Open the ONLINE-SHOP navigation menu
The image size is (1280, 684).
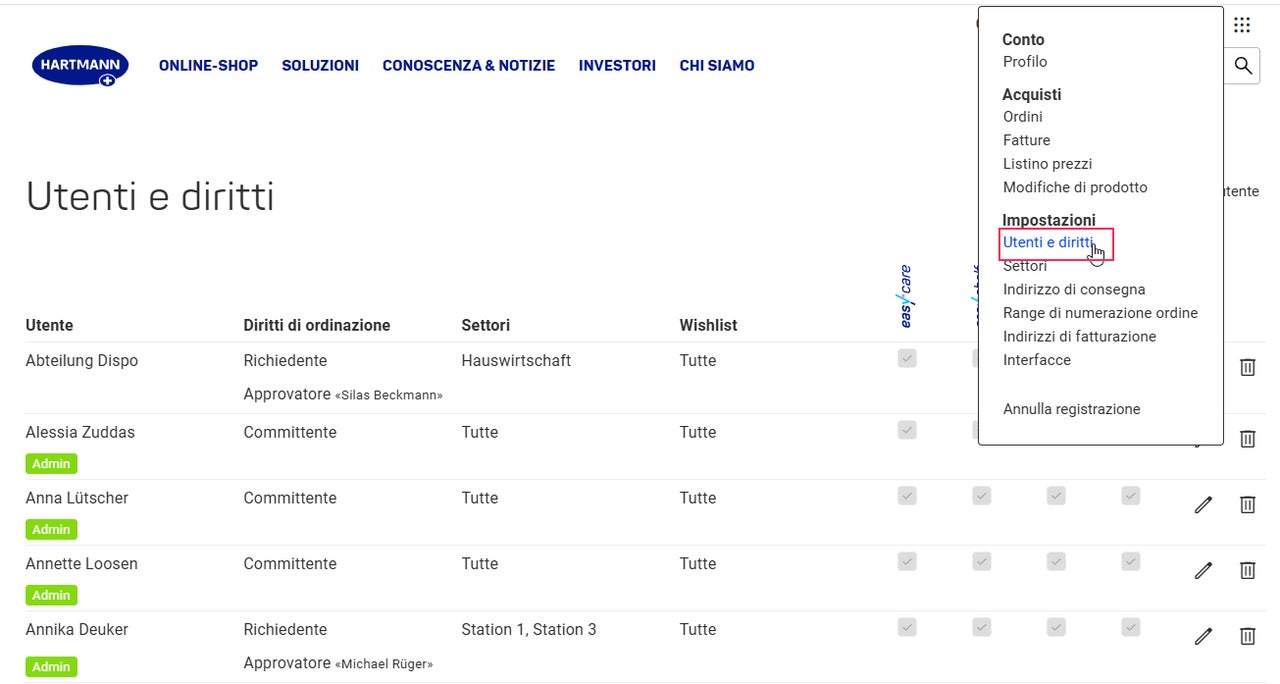click(x=208, y=66)
